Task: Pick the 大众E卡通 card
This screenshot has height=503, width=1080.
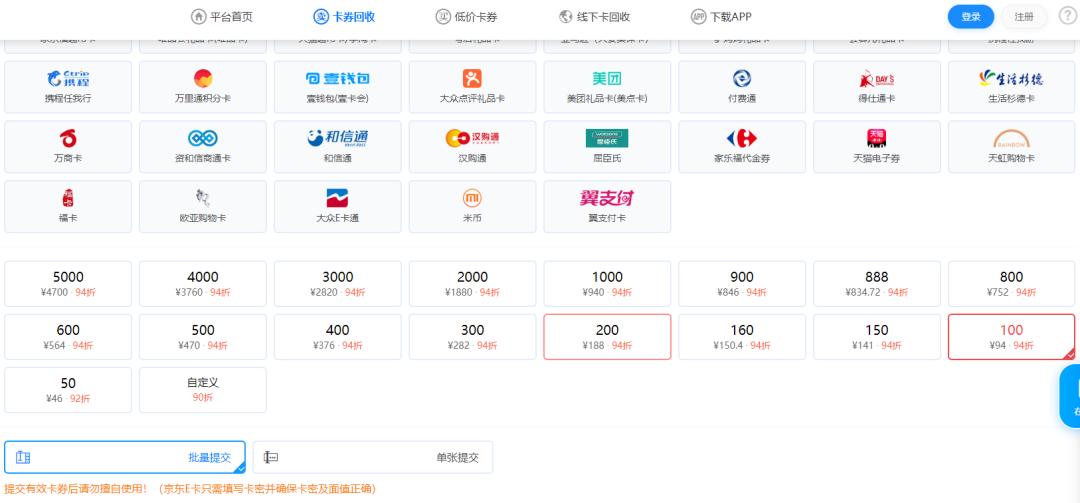Action: pyautogui.click(x=338, y=207)
